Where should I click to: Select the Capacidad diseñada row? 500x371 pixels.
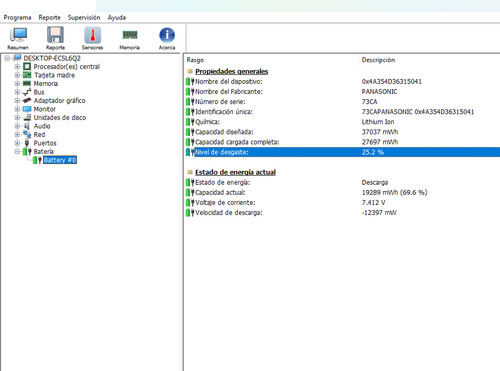pyautogui.click(x=342, y=132)
